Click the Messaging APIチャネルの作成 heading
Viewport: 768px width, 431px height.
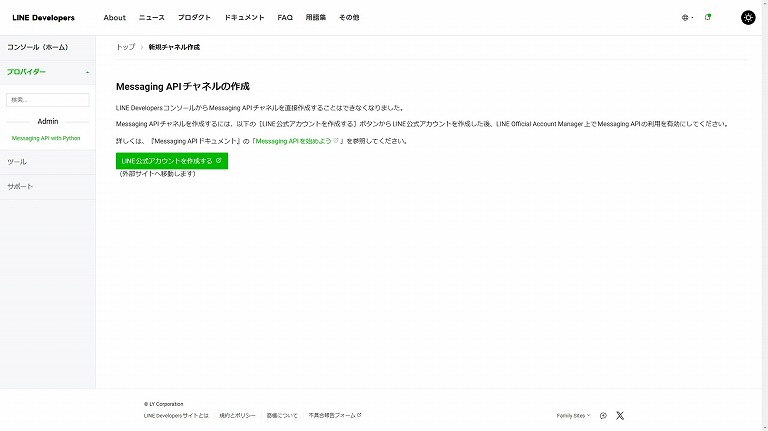pyautogui.click(x=183, y=87)
